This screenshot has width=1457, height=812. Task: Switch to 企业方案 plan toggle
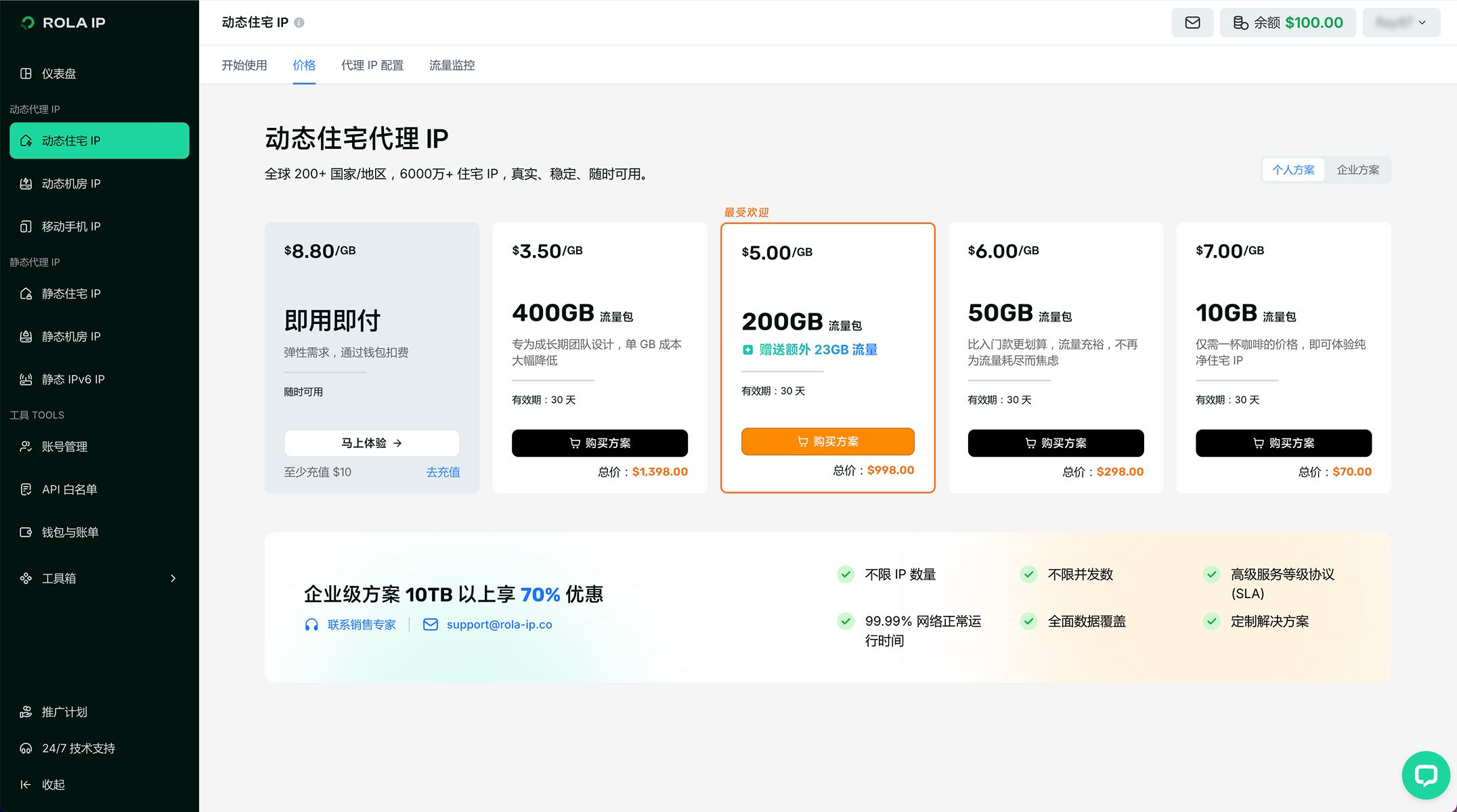(1357, 170)
